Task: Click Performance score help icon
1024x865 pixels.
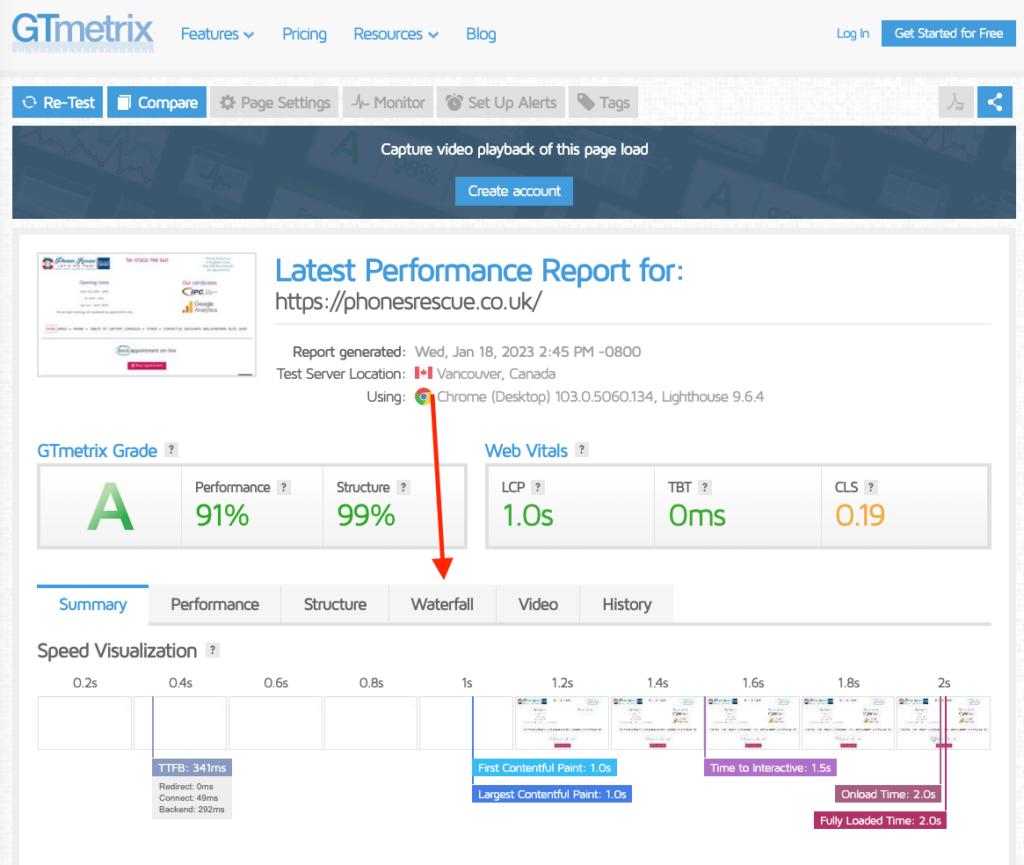Action: click(x=283, y=487)
